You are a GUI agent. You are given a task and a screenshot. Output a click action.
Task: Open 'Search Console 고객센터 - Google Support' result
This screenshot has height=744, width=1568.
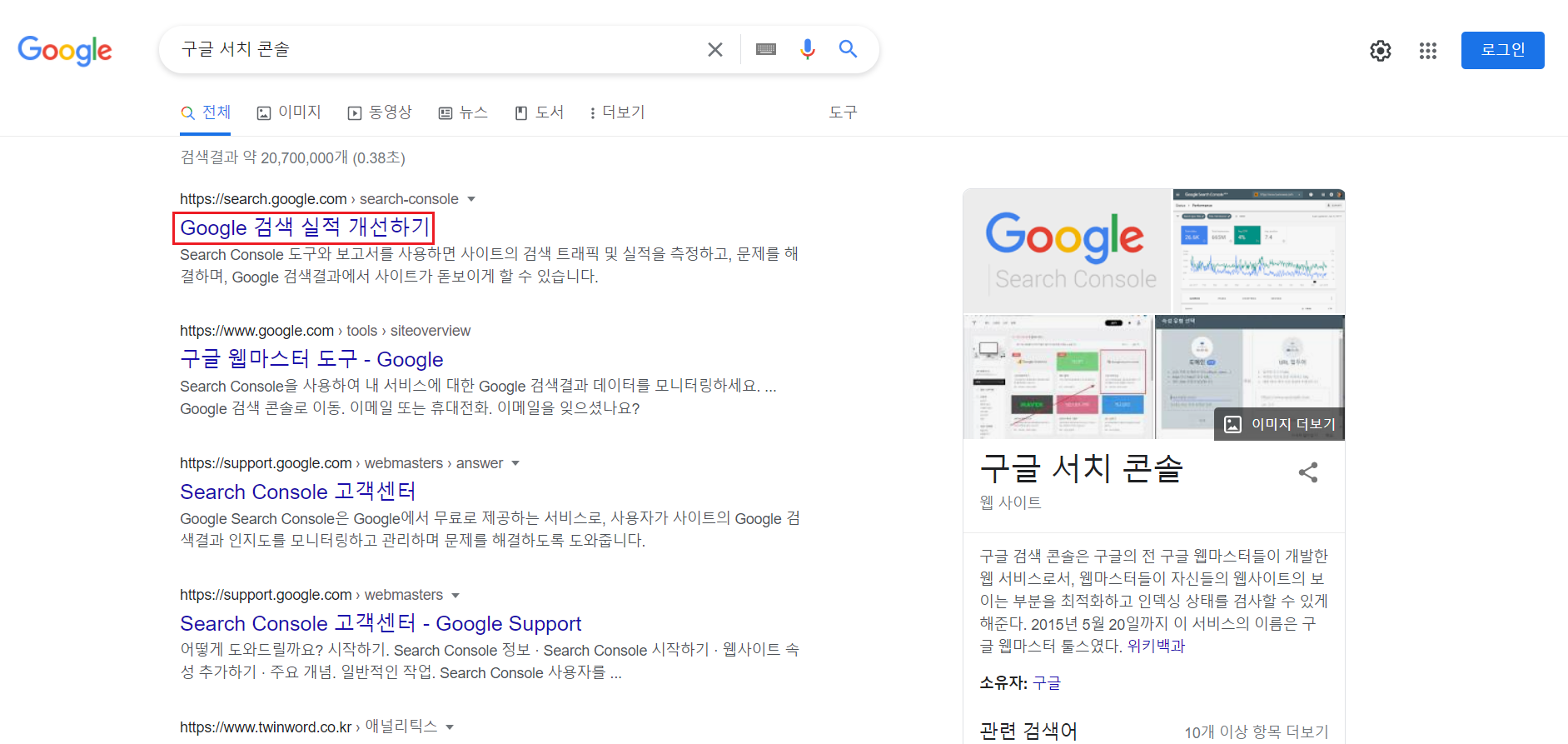381,623
